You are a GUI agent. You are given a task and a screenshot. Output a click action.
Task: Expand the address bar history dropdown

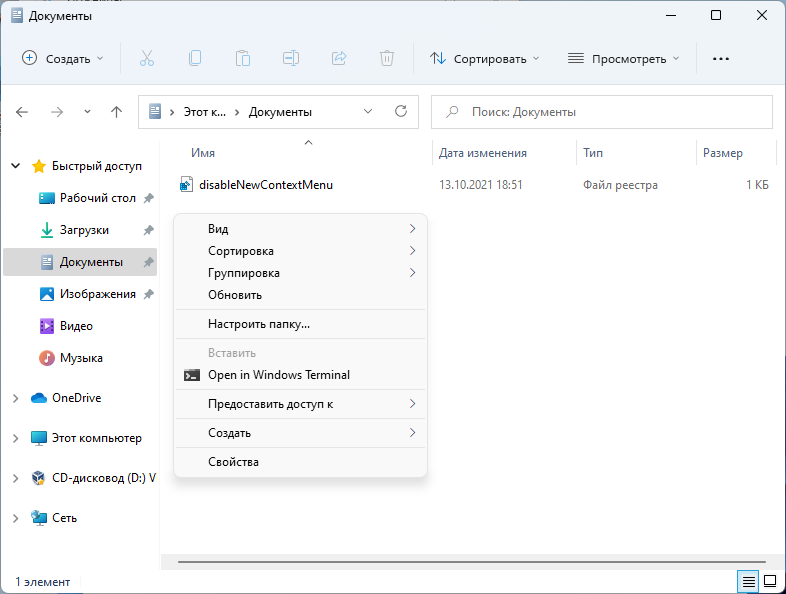click(368, 111)
